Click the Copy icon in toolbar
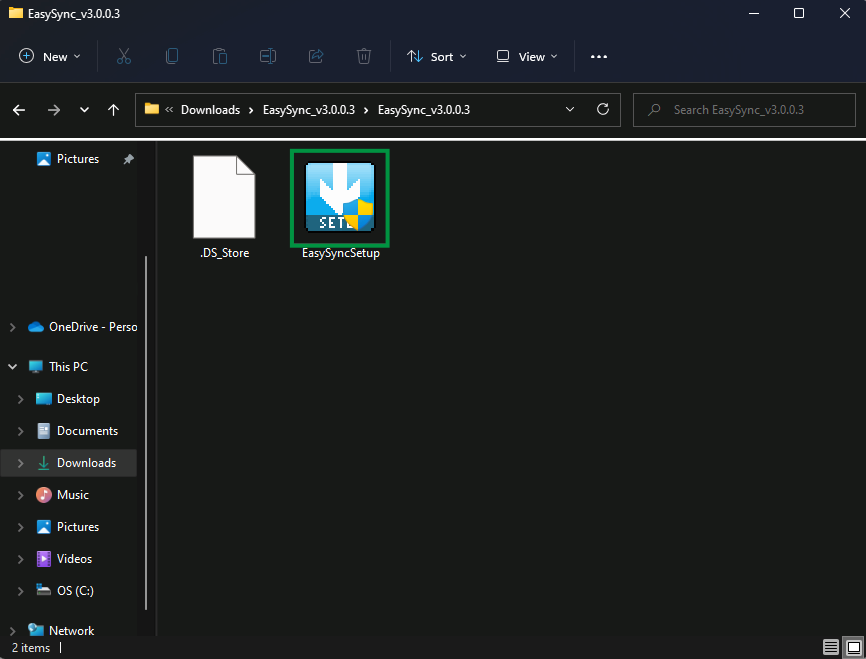The height and width of the screenshot is (659, 866). click(172, 56)
